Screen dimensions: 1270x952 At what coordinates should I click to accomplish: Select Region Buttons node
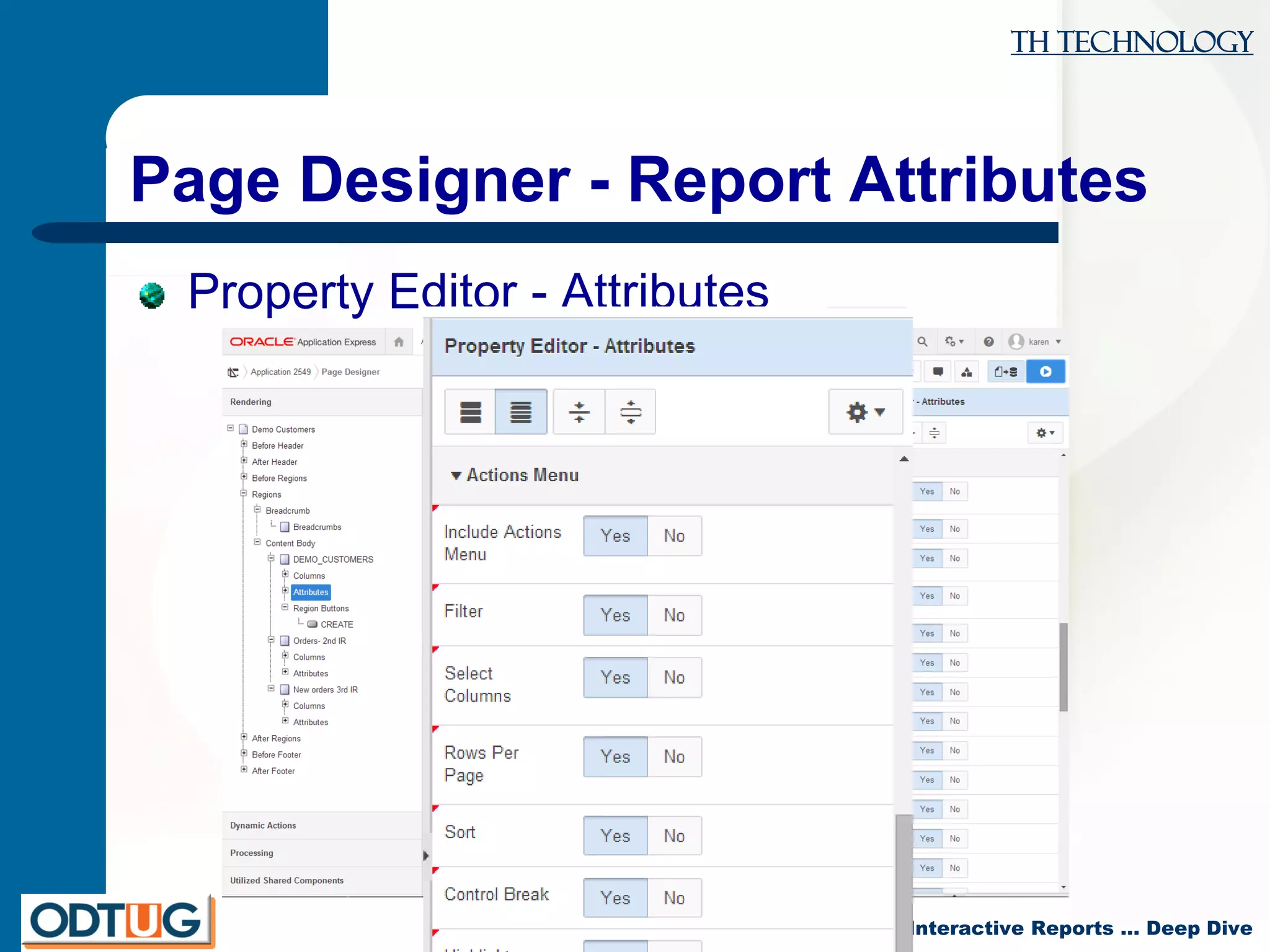321,609
